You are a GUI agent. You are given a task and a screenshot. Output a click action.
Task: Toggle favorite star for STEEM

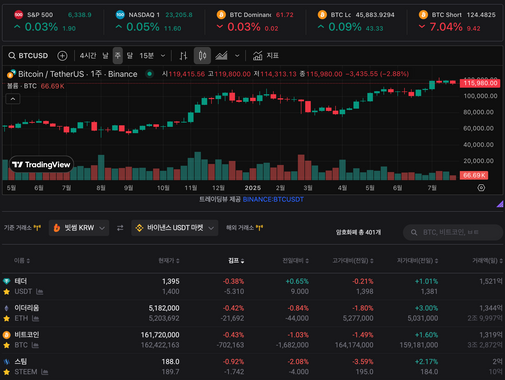point(6,372)
